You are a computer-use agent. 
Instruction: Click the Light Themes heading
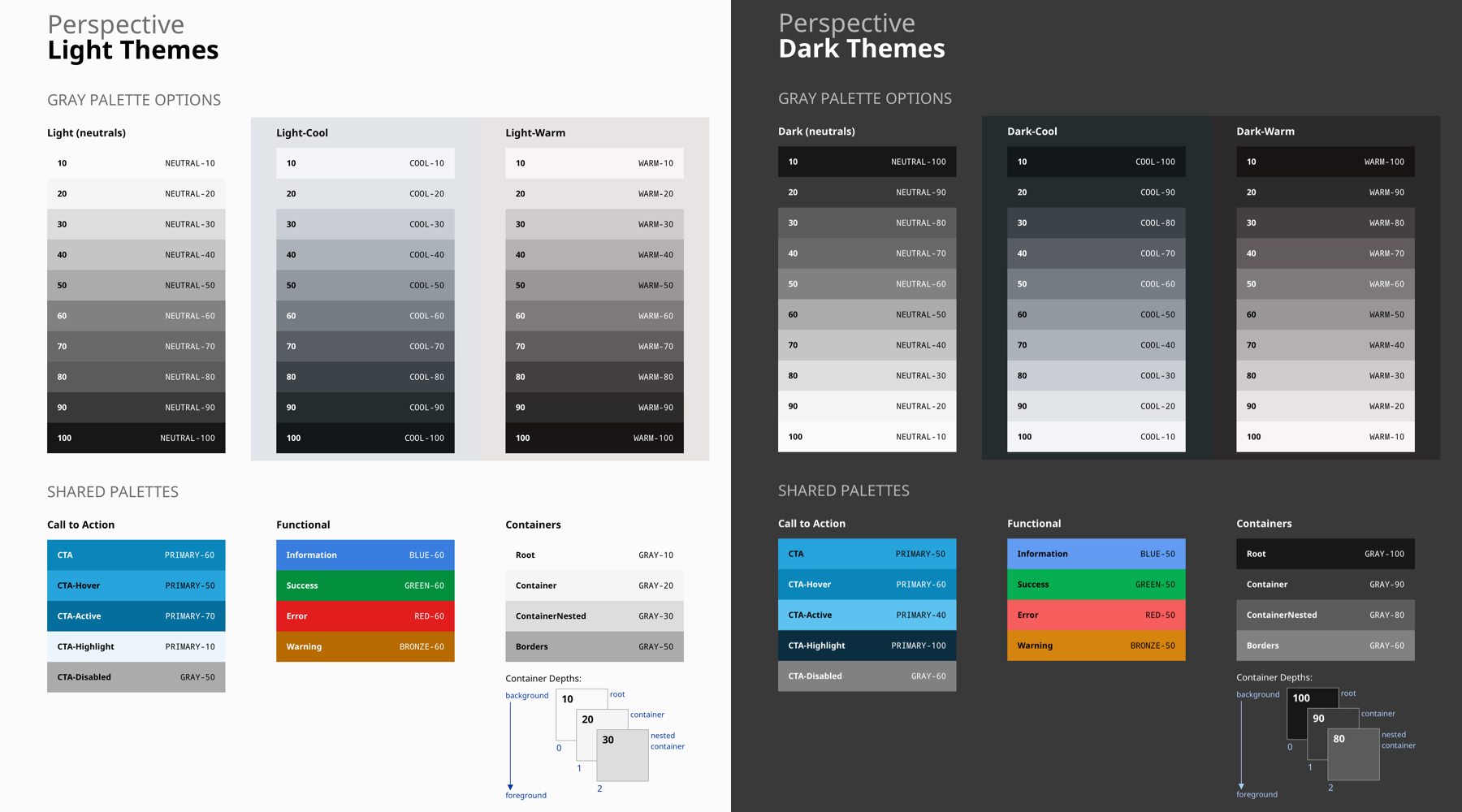coord(133,50)
